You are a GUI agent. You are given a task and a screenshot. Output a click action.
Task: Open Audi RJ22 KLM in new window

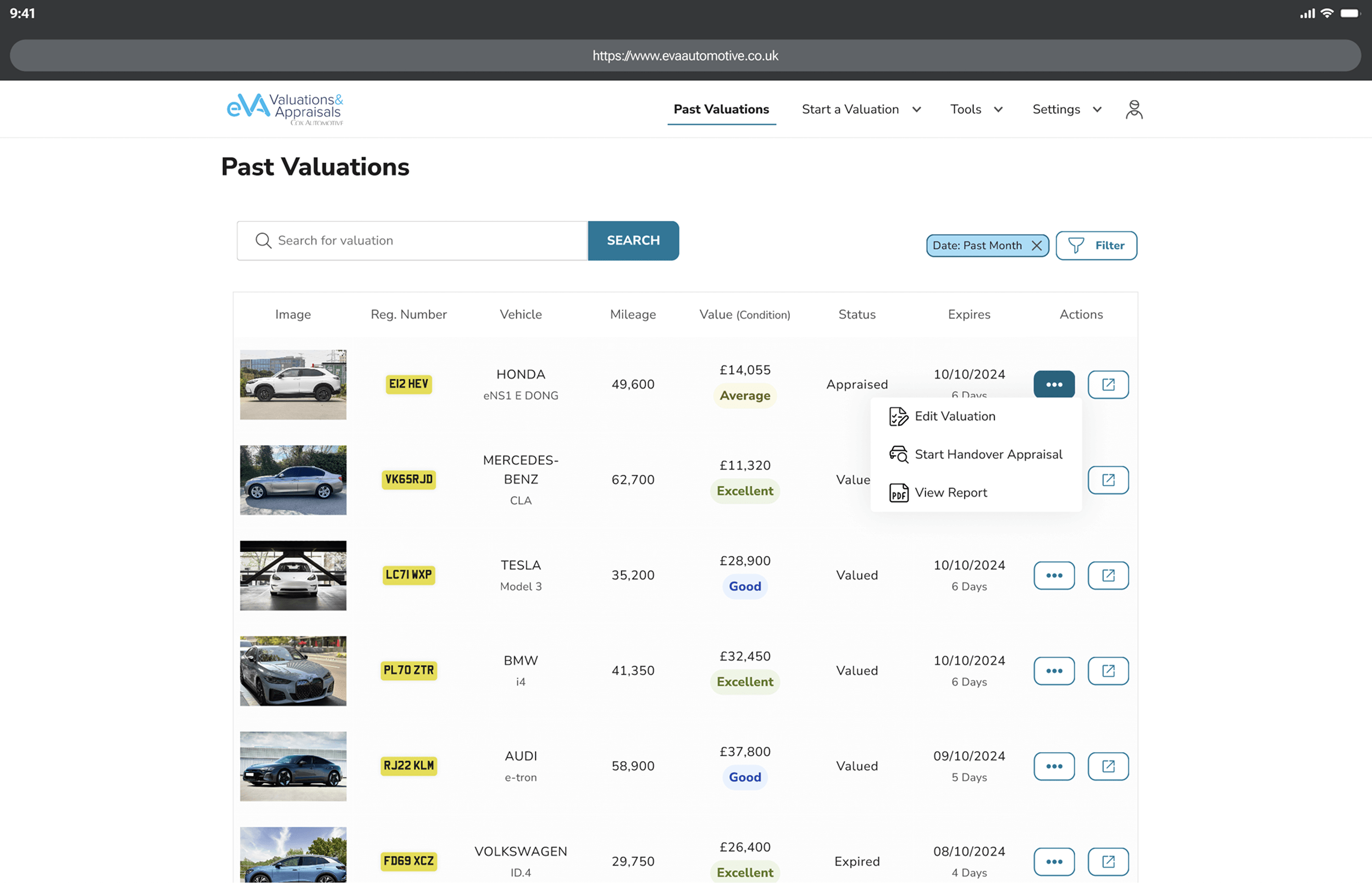click(x=1108, y=766)
